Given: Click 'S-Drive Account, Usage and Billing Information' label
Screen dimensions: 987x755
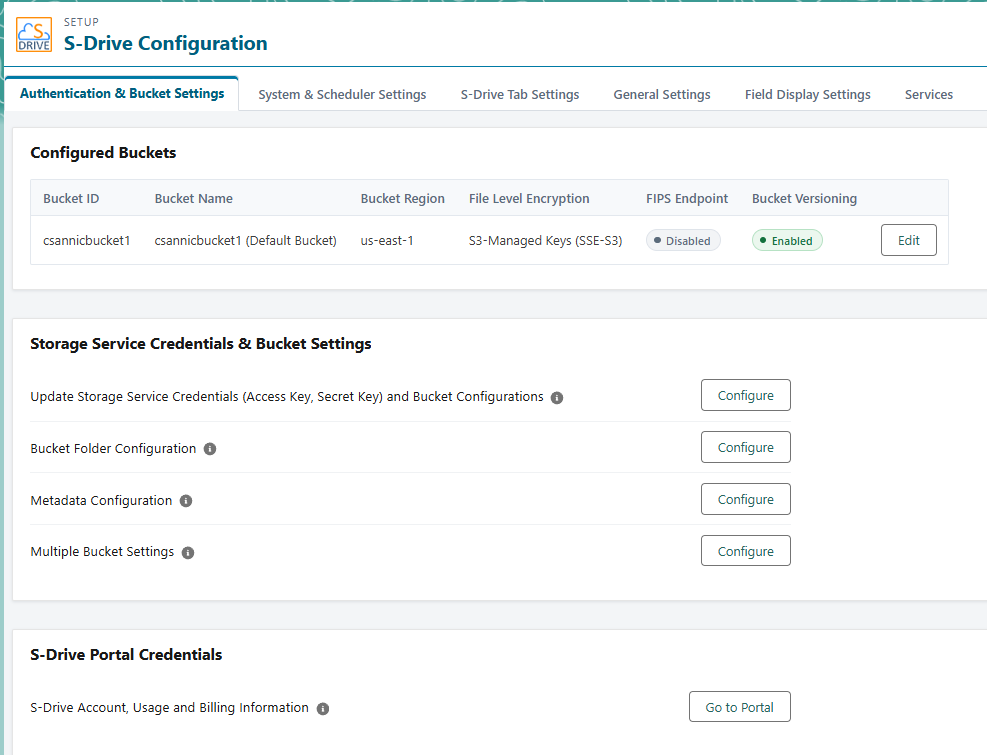Looking at the screenshot, I should click(169, 708).
